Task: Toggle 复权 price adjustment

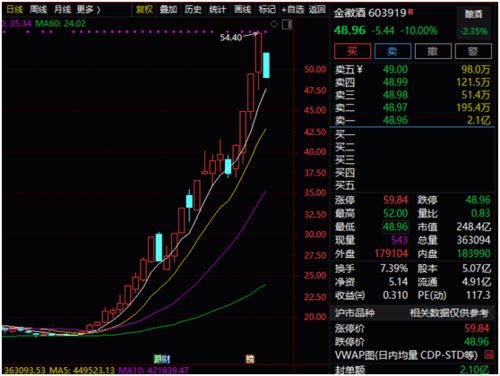Action: [x=144, y=9]
